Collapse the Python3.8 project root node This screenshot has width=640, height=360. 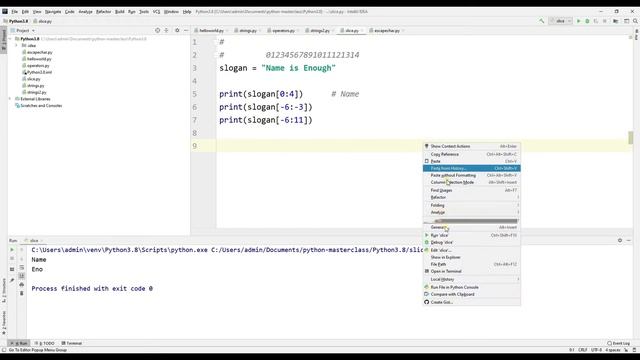point(10,39)
